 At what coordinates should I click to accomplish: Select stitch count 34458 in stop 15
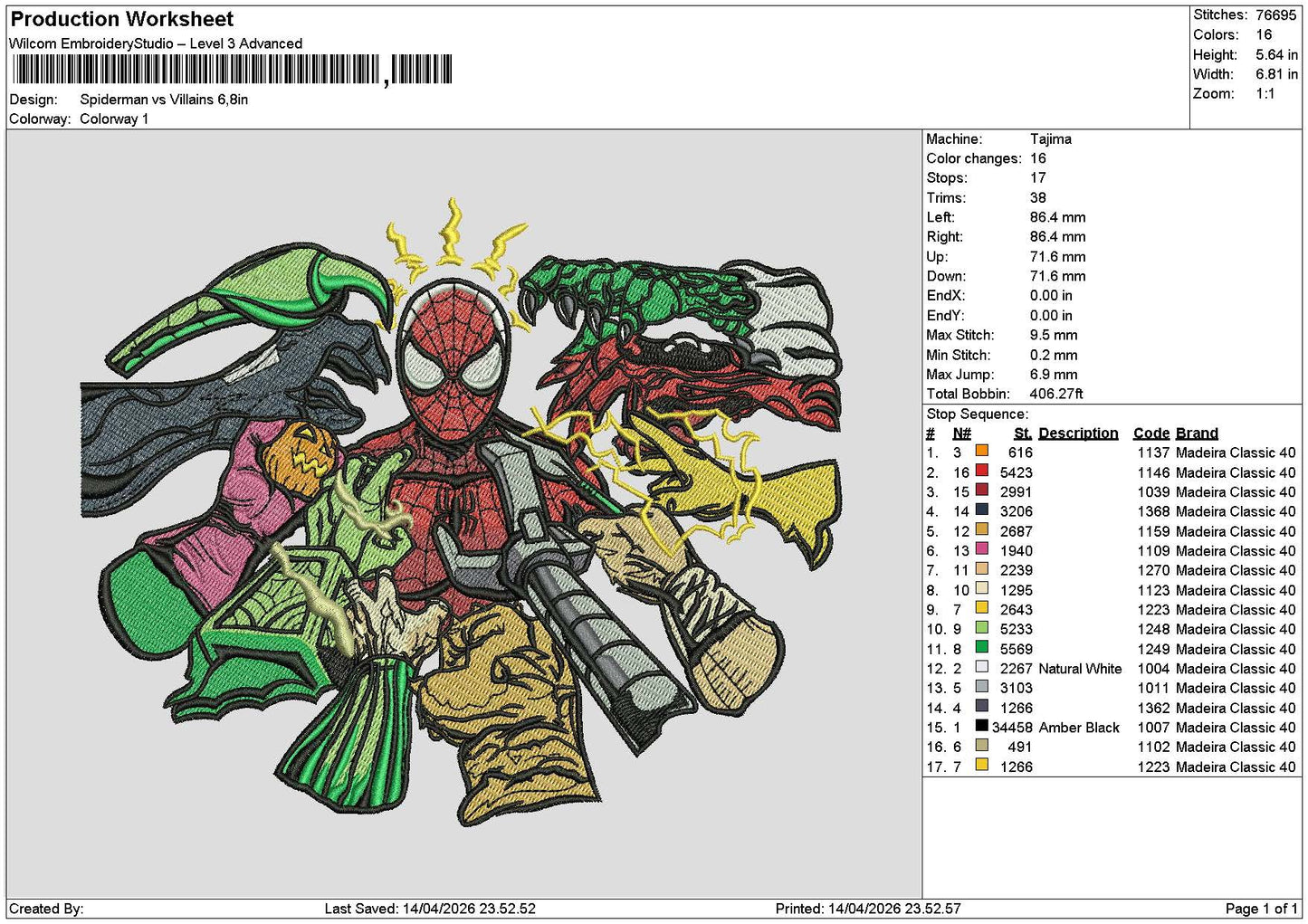tap(1012, 728)
